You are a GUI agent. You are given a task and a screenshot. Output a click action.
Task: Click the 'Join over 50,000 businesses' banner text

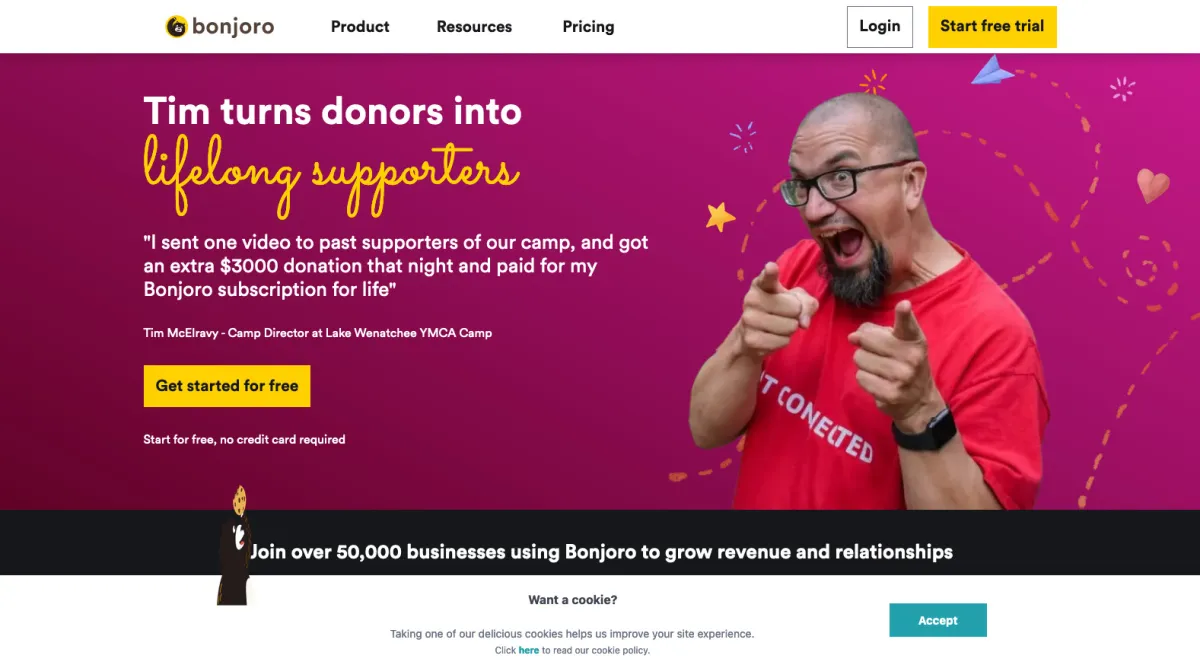pos(601,551)
